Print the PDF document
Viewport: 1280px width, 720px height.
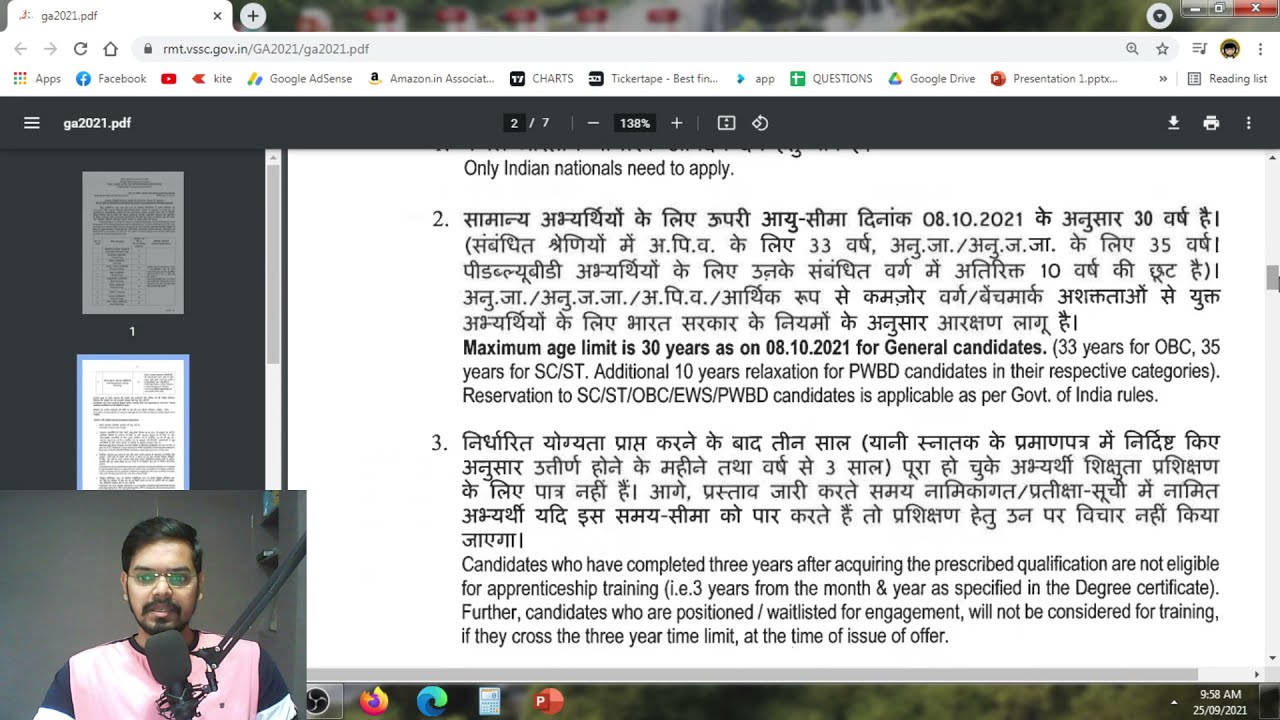tap(1211, 123)
